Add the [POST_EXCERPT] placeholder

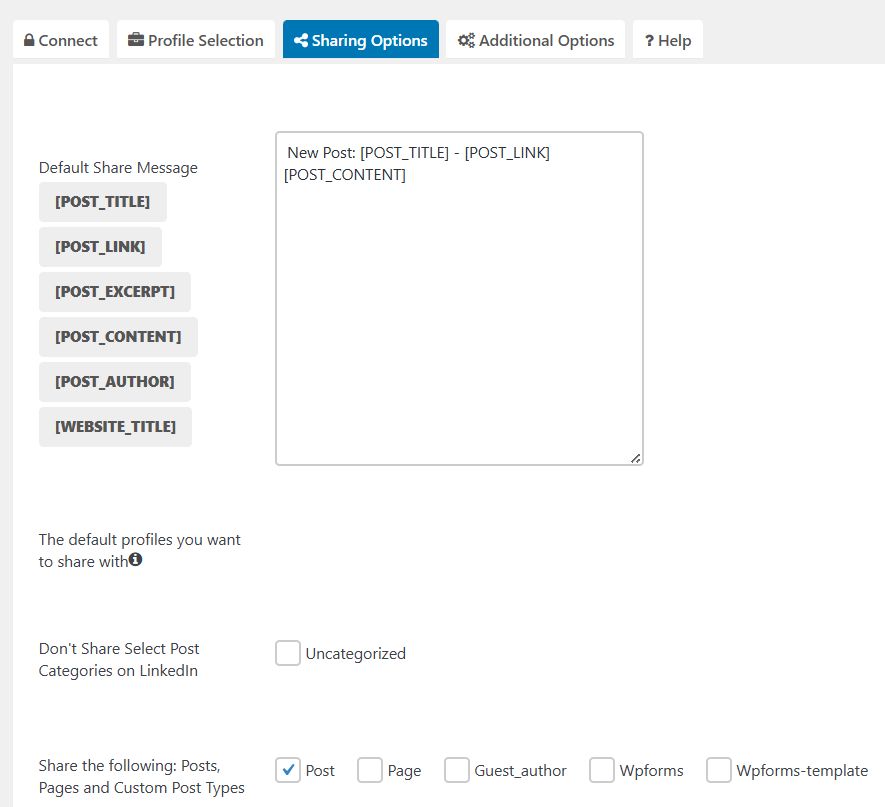(115, 292)
